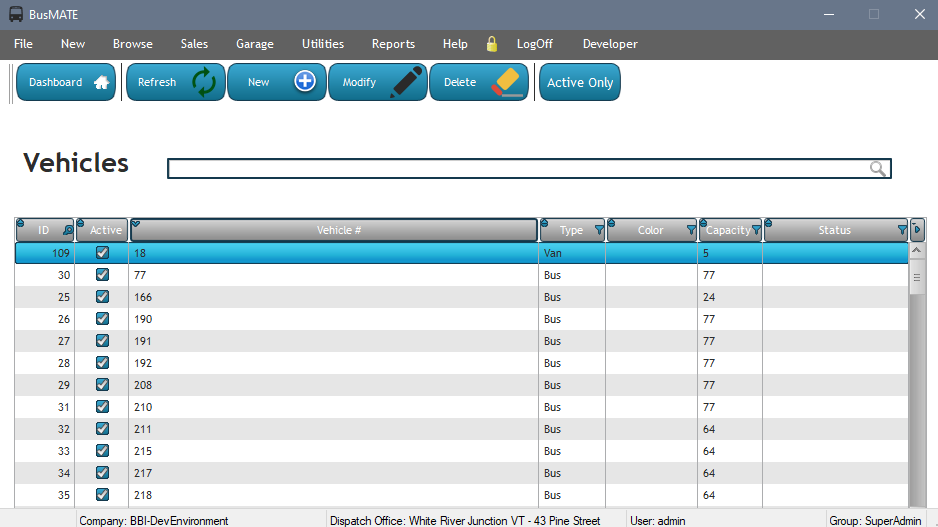Click the Dashboard home icon
This screenshot has height=527, width=938.
pyautogui.click(x=101, y=83)
